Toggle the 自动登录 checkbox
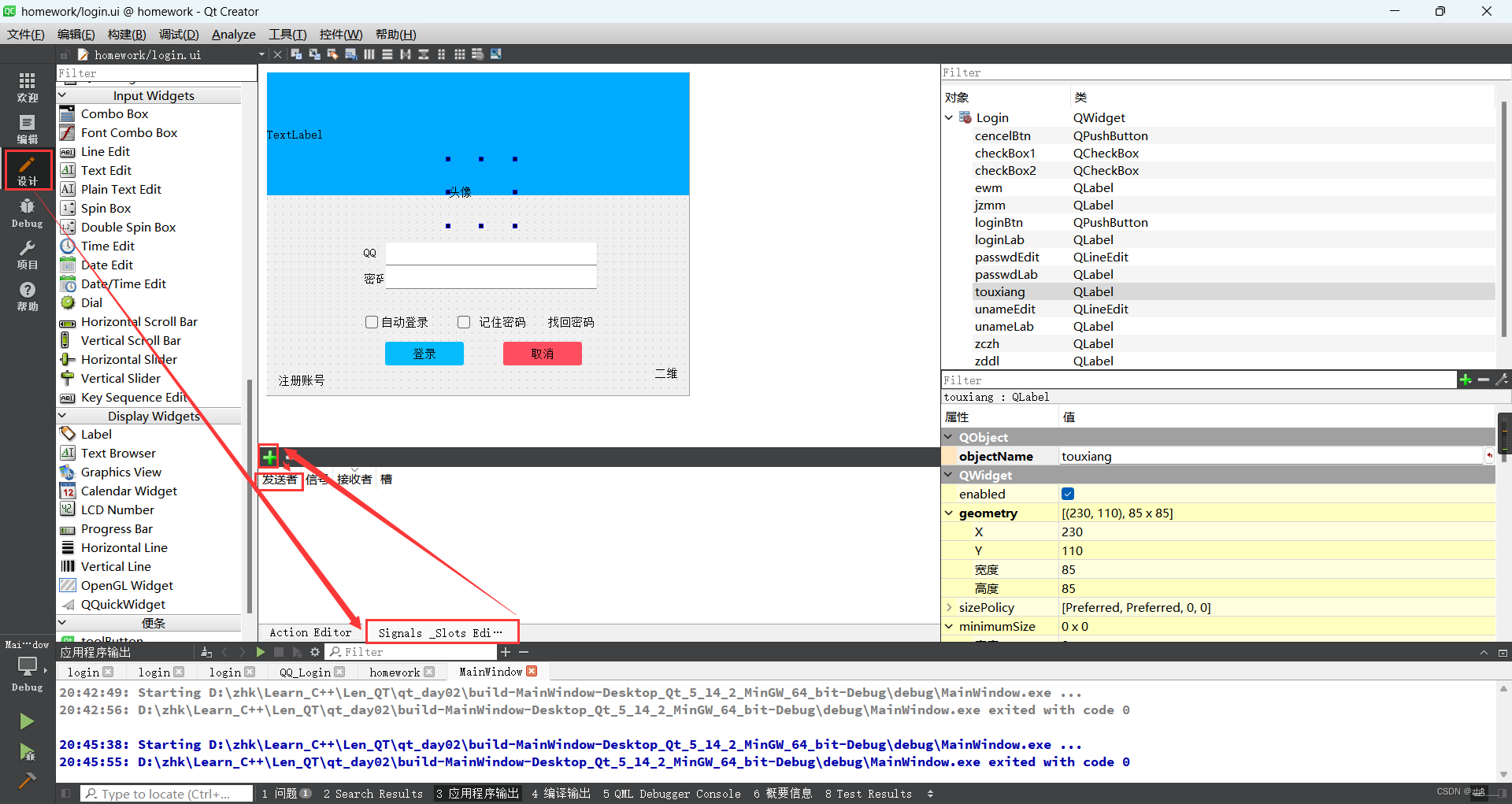This screenshot has height=804, width=1512. point(372,322)
